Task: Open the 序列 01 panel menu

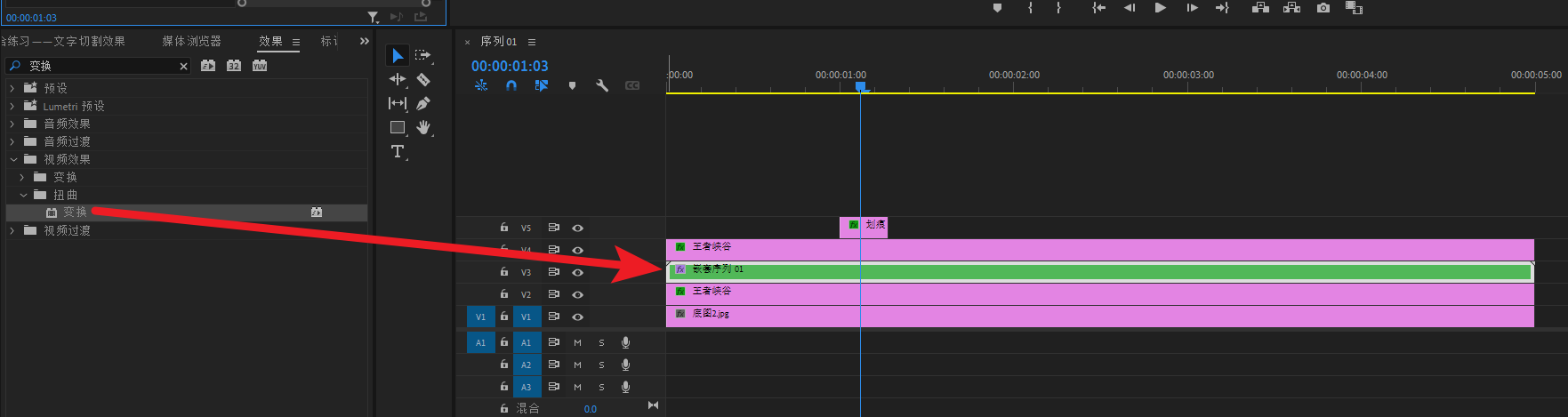Action: tap(532, 42)
